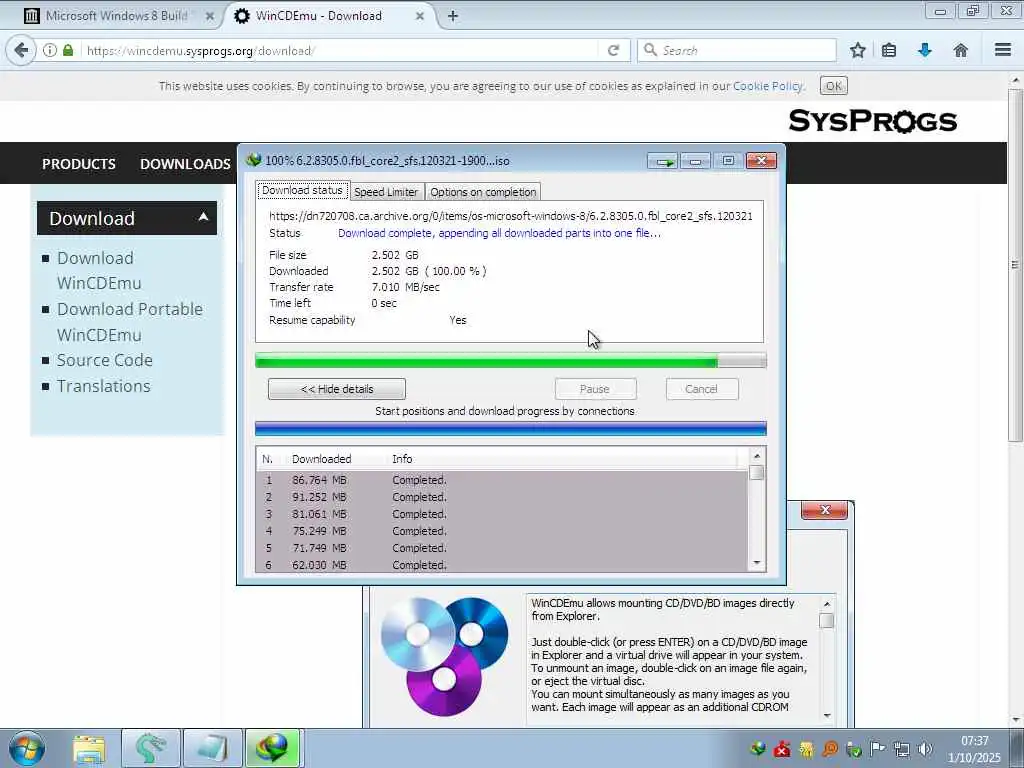Click the yellow tray icon beside red X
Viewport: 1024px width, 768px height.
(806, 748)
